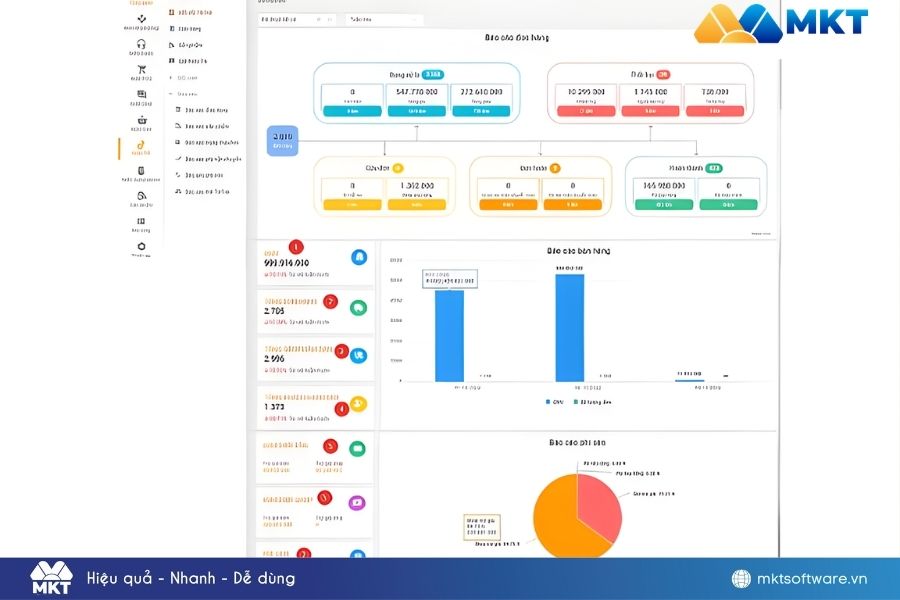Select the orange highlighted submenu item

point(190,12)
